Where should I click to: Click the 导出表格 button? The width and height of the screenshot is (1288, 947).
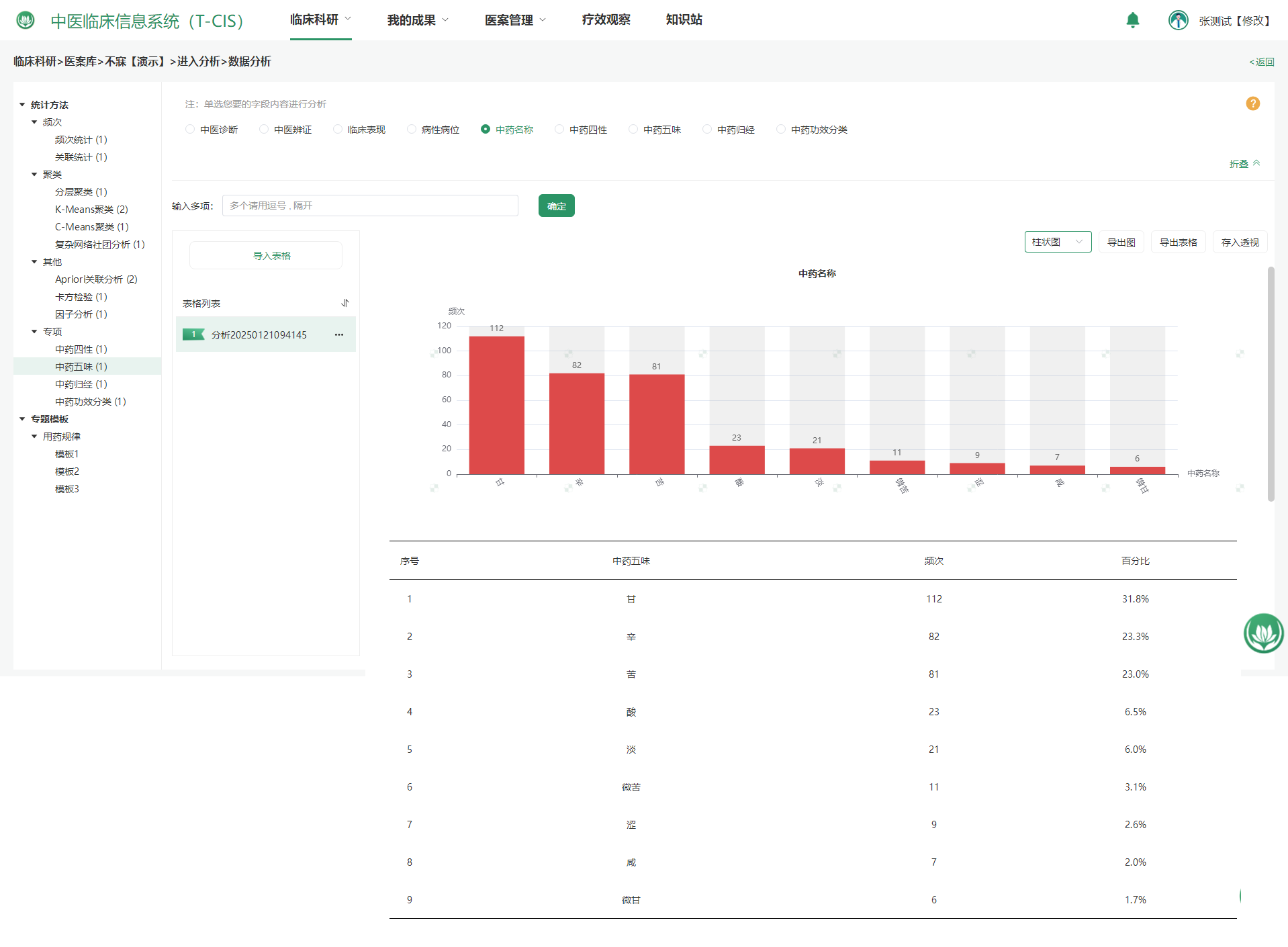click(1178, 242)
